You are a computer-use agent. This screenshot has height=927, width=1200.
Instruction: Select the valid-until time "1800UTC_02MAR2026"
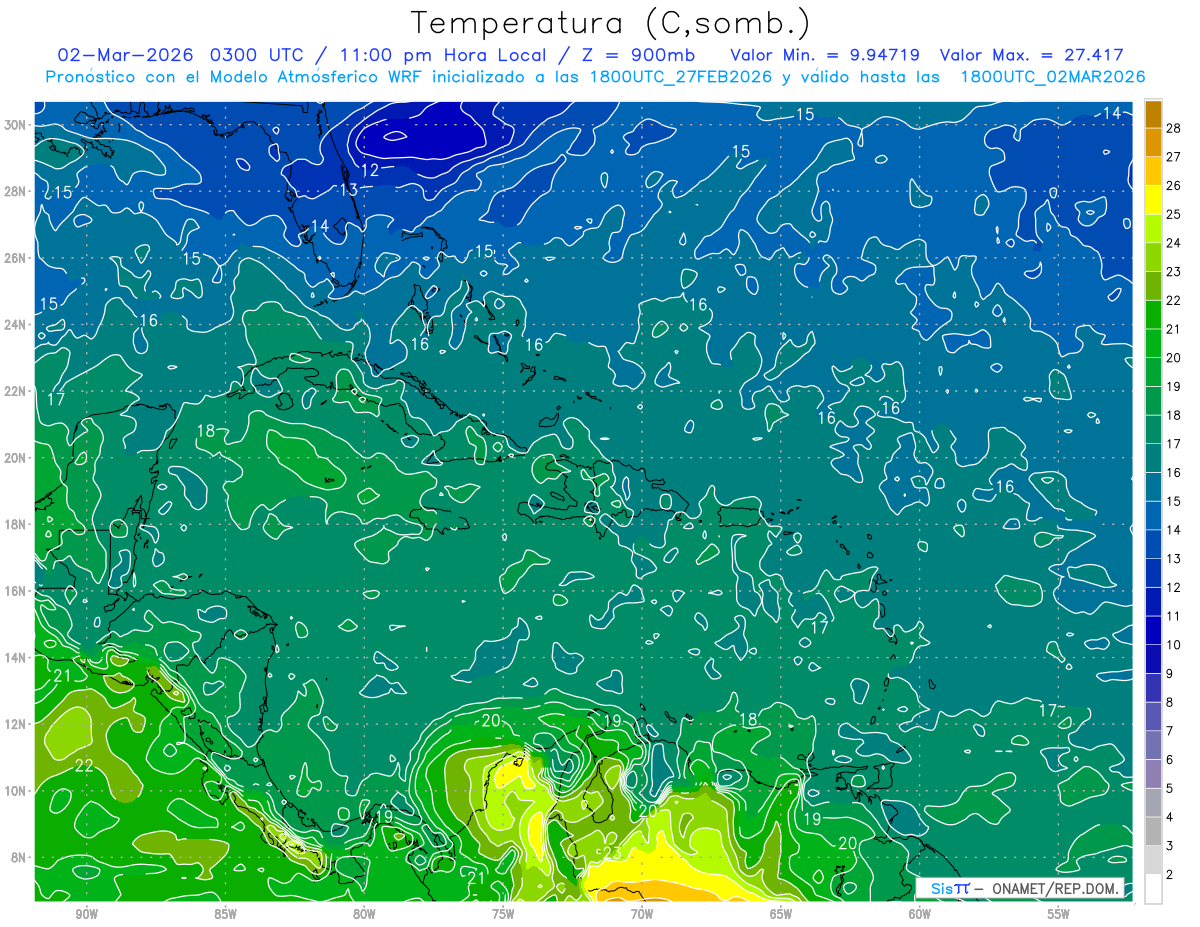[1052, 77]
